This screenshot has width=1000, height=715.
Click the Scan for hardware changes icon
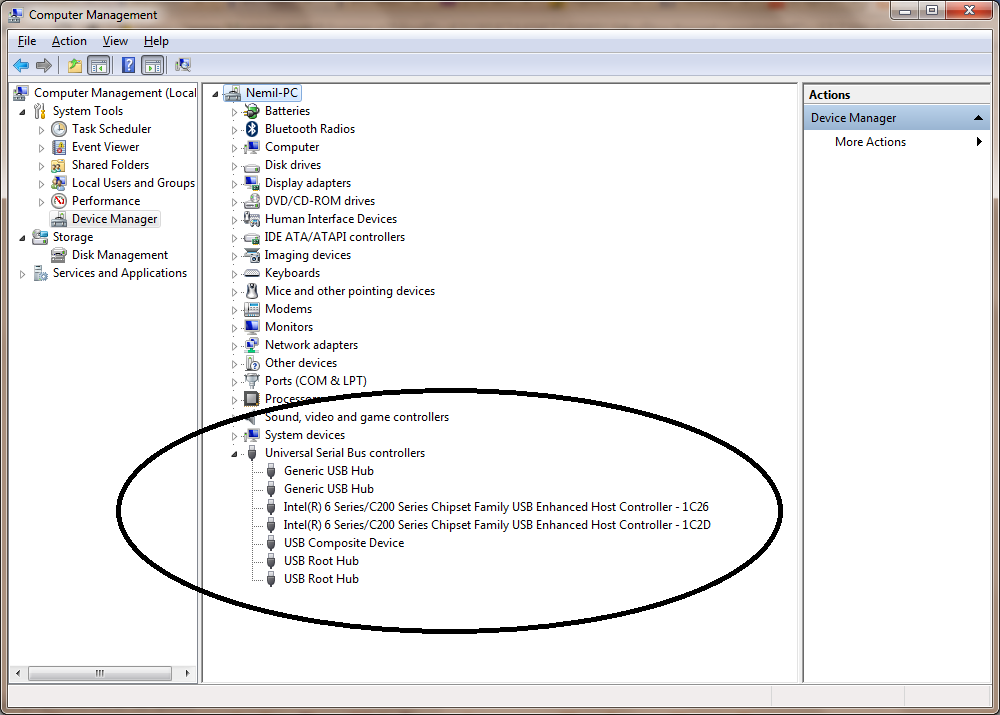click(183, 64)
